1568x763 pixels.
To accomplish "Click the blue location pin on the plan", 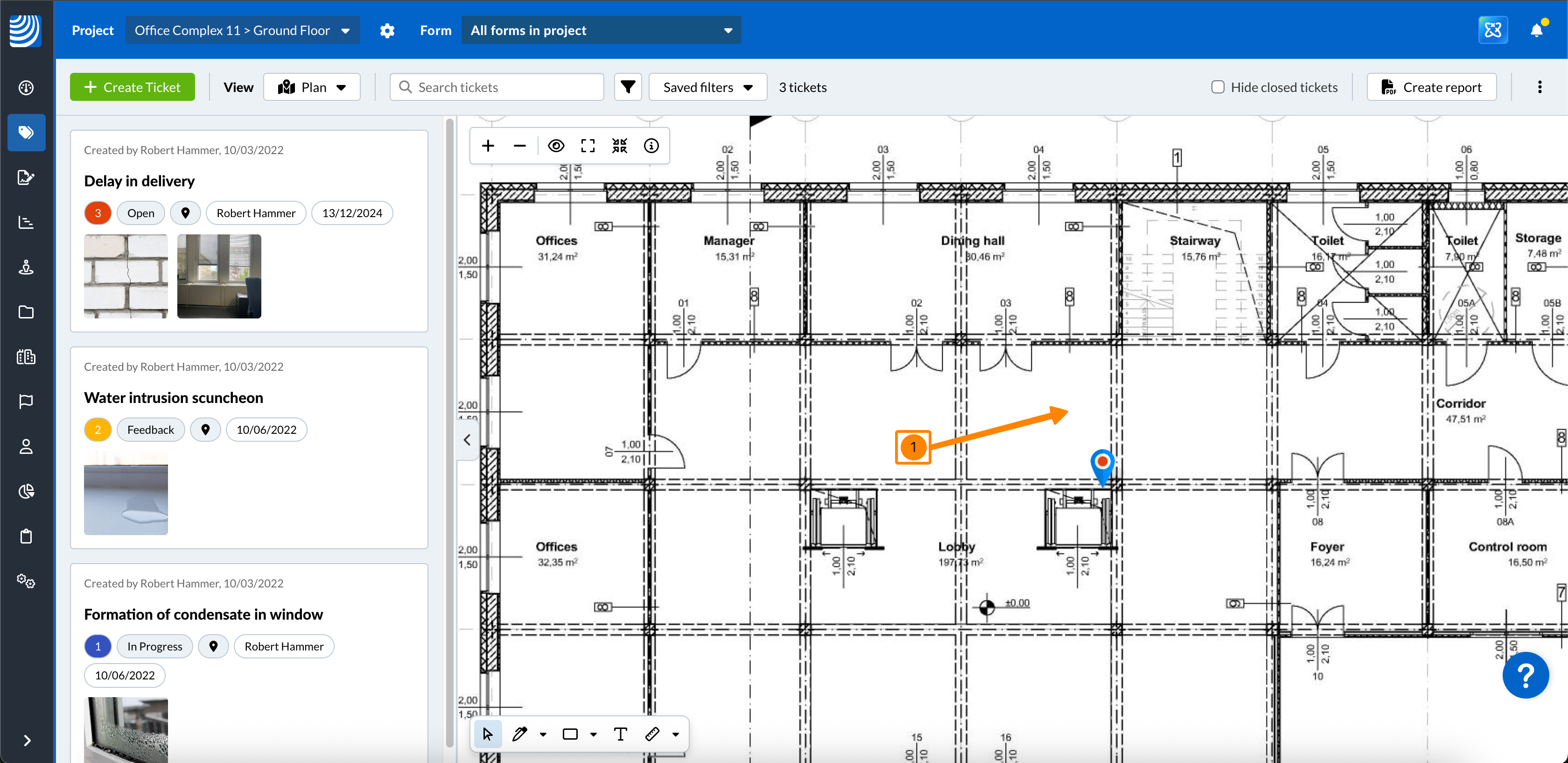I will click(1102, 463).
